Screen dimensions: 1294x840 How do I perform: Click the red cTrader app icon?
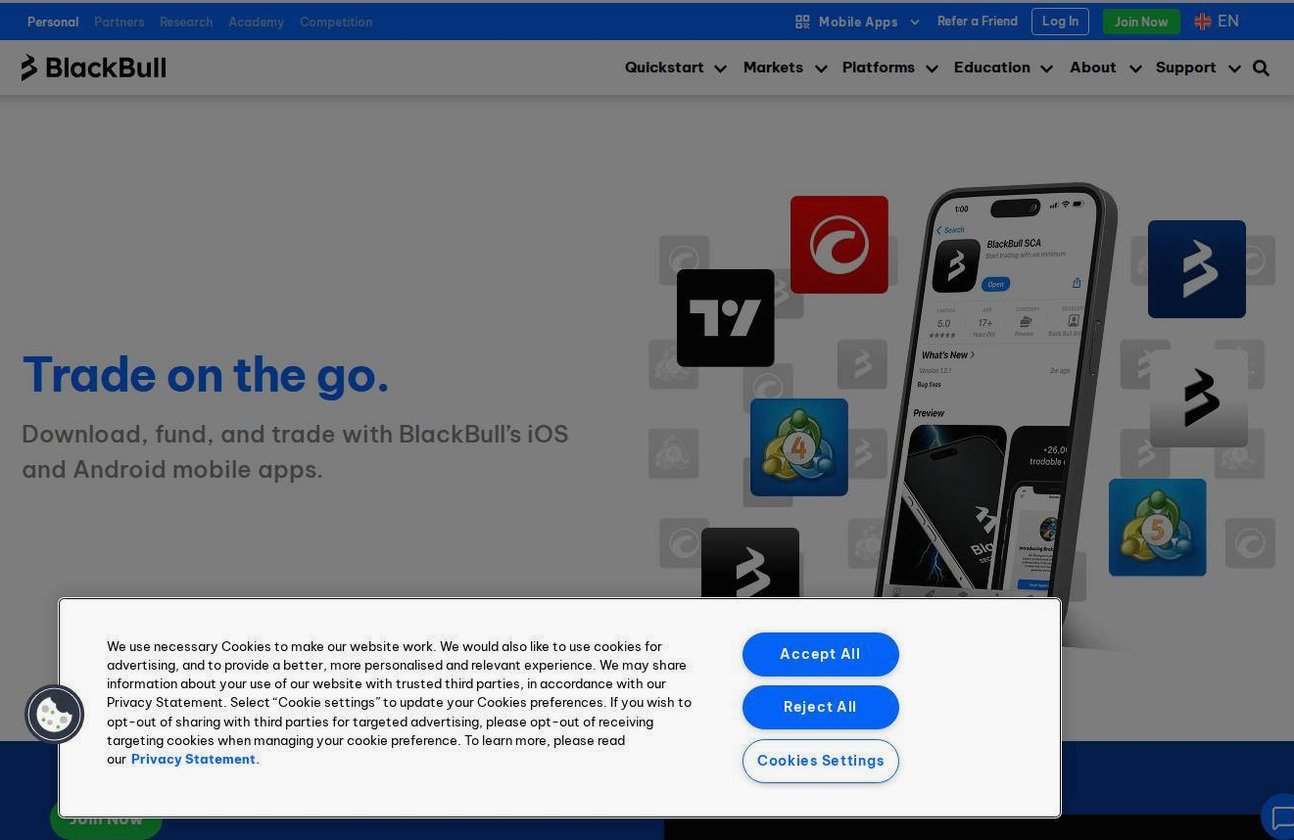pos(839,245)
